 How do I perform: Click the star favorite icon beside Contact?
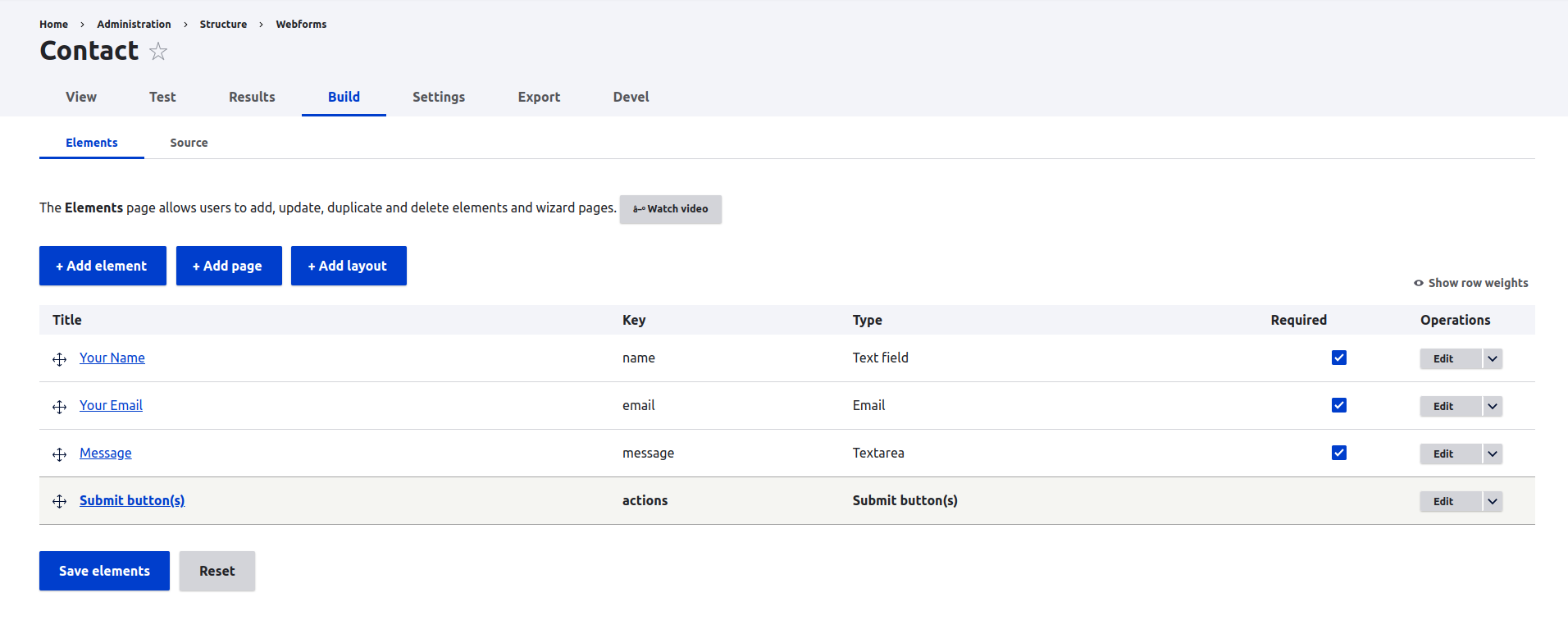[158, 52]
